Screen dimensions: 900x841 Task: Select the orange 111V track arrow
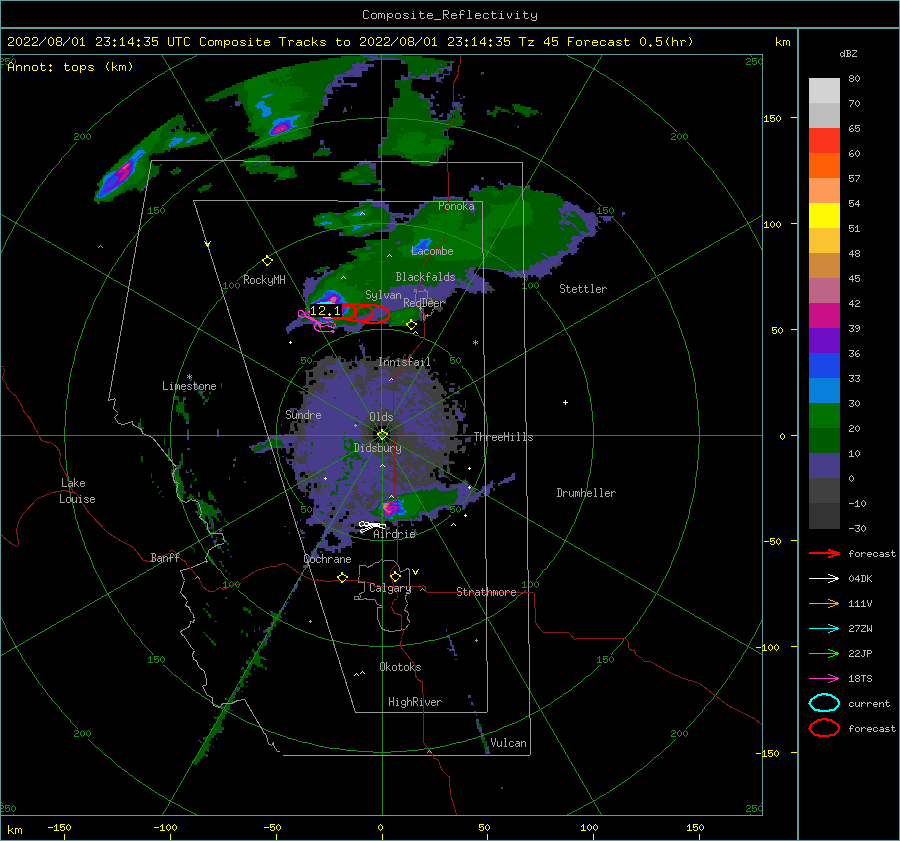pyautogui.click(x=824, y=603)
